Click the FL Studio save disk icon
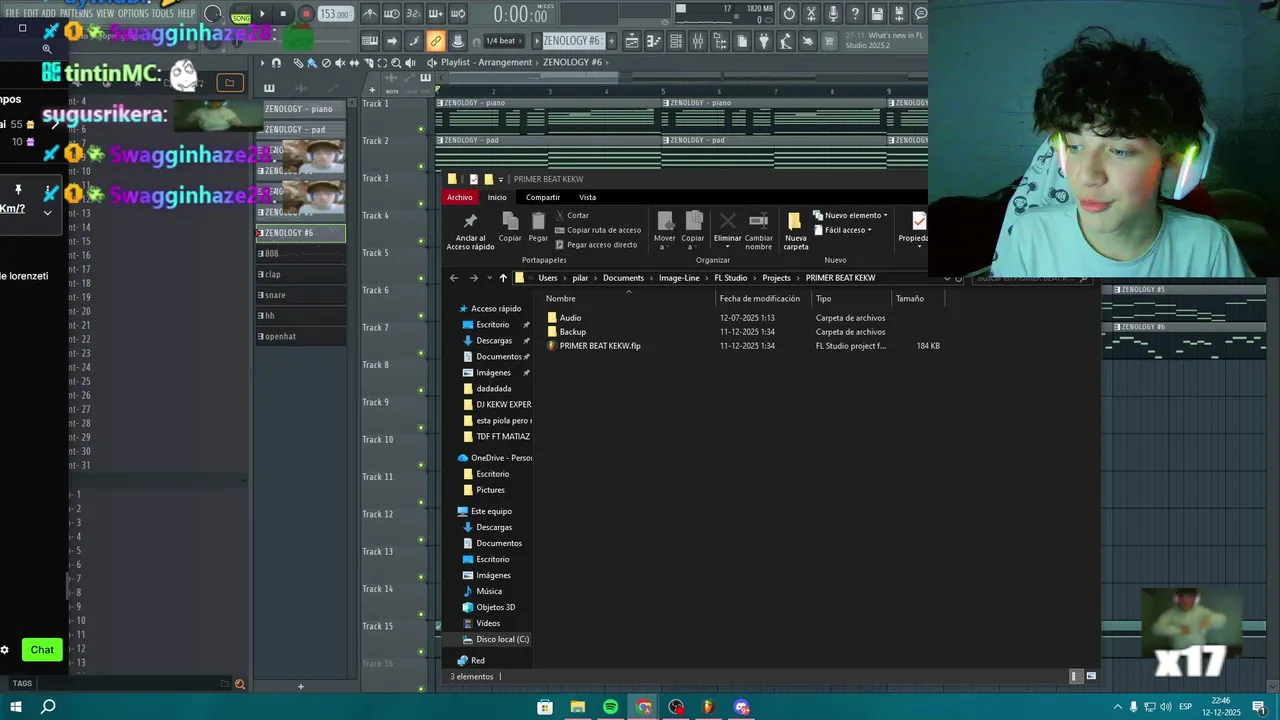1280x720 pixels. (877, 14)
